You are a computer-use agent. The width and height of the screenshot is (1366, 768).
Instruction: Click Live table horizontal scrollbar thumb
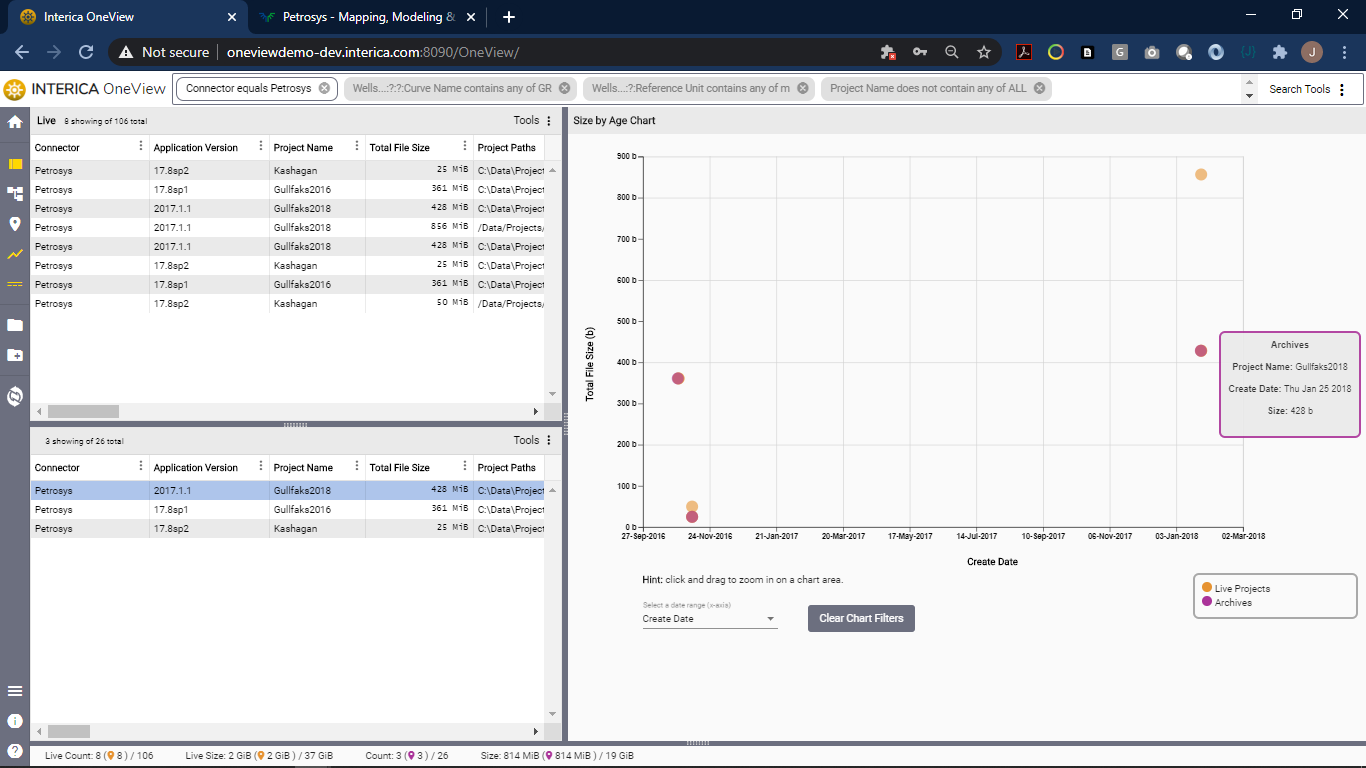coord(83,411)
